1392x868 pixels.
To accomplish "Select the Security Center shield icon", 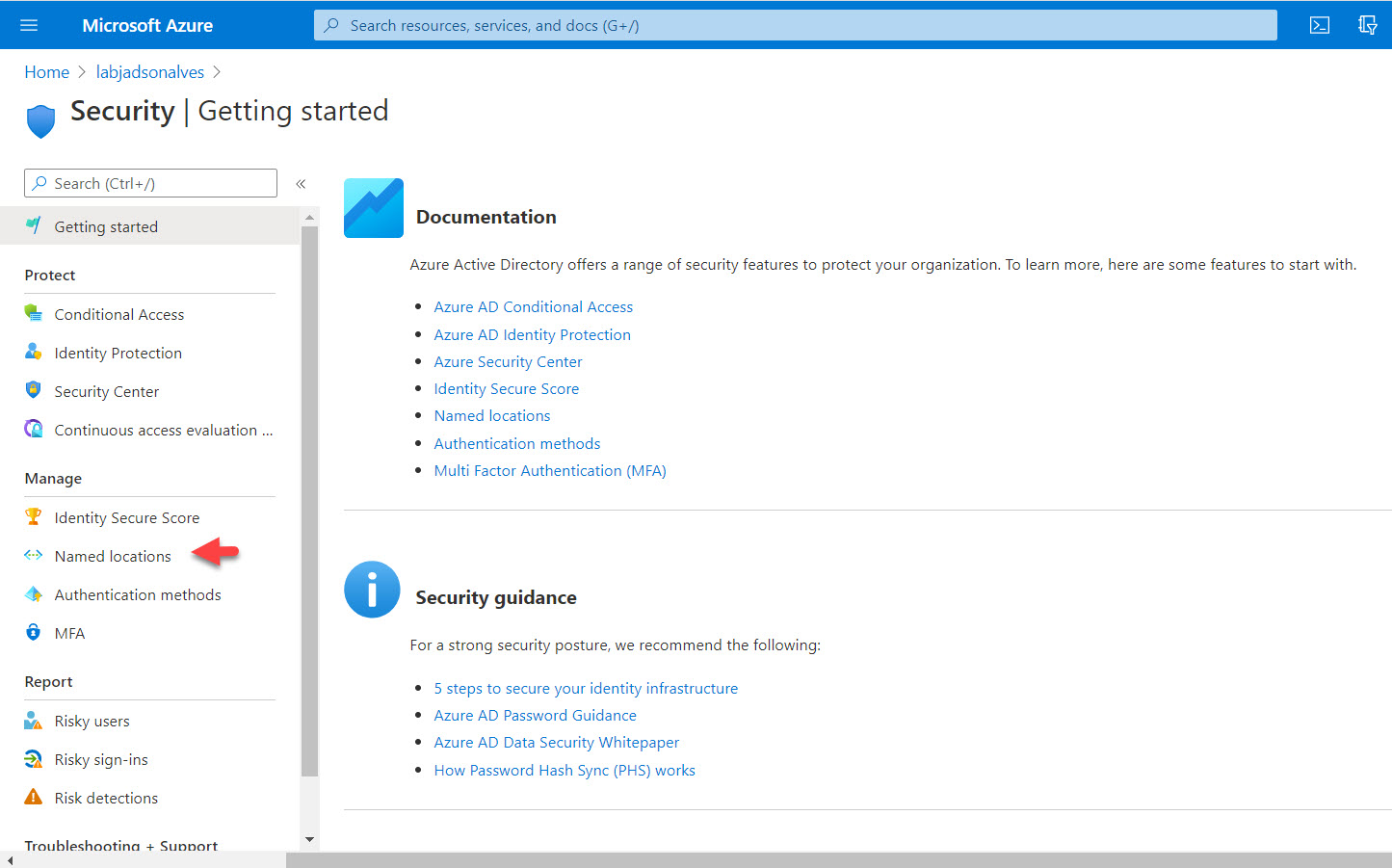I will pos(34,391).
